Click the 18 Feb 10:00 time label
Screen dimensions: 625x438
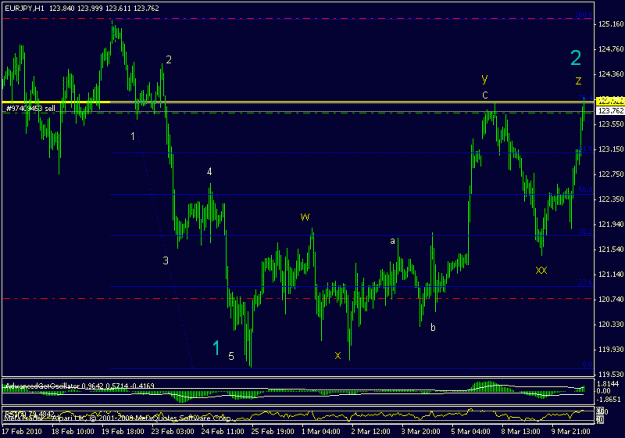pos(73,431)
